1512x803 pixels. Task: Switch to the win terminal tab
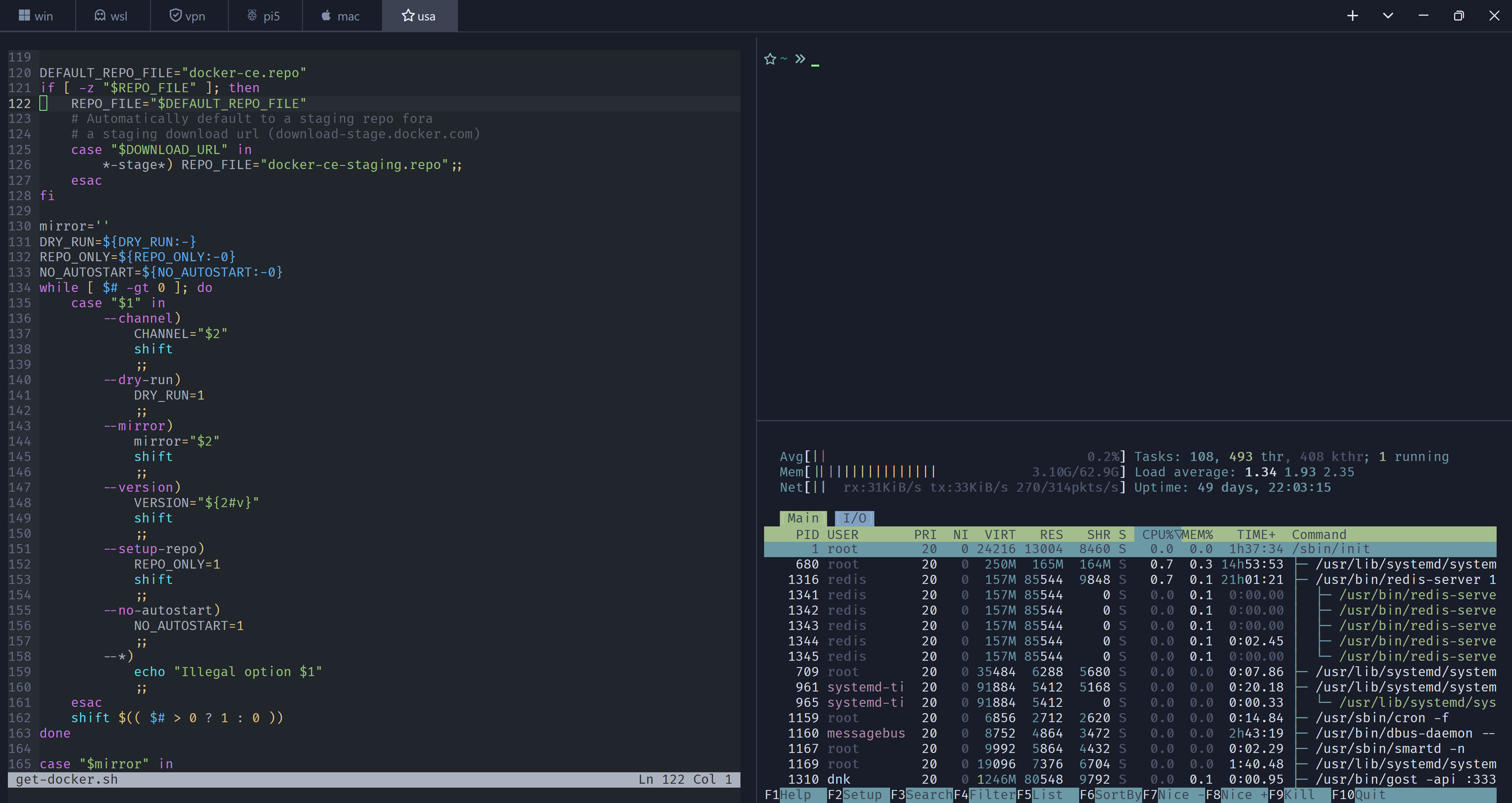(x=37, y=16)
